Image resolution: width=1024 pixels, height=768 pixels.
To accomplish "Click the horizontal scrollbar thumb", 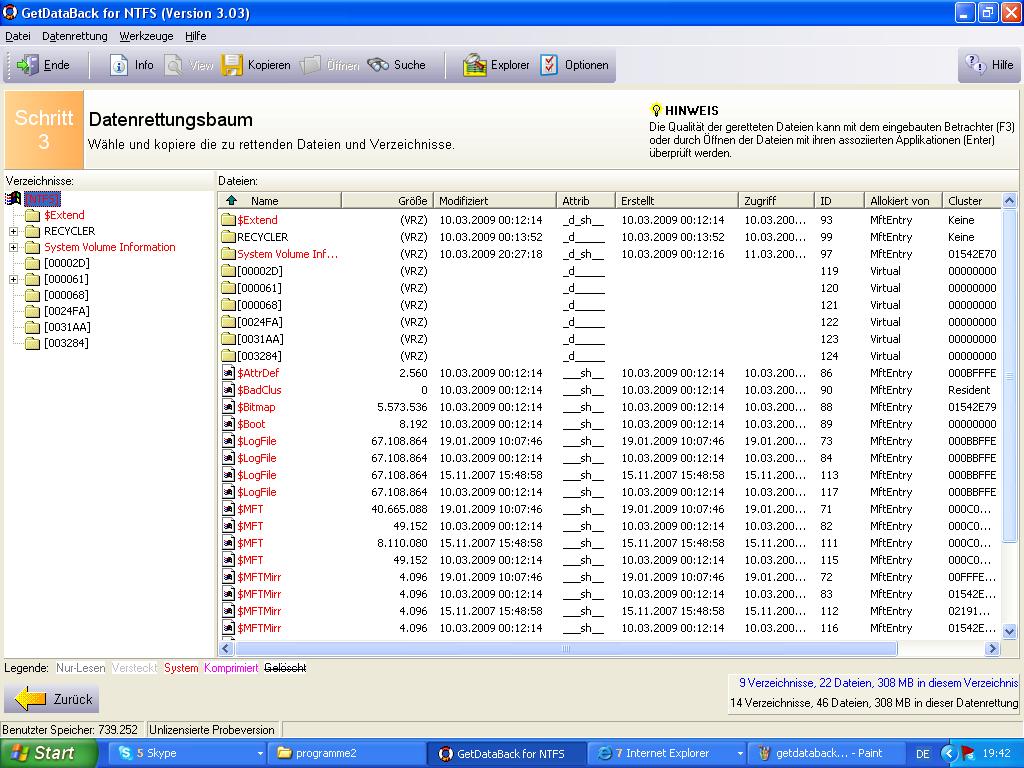I will click(566, 648).
